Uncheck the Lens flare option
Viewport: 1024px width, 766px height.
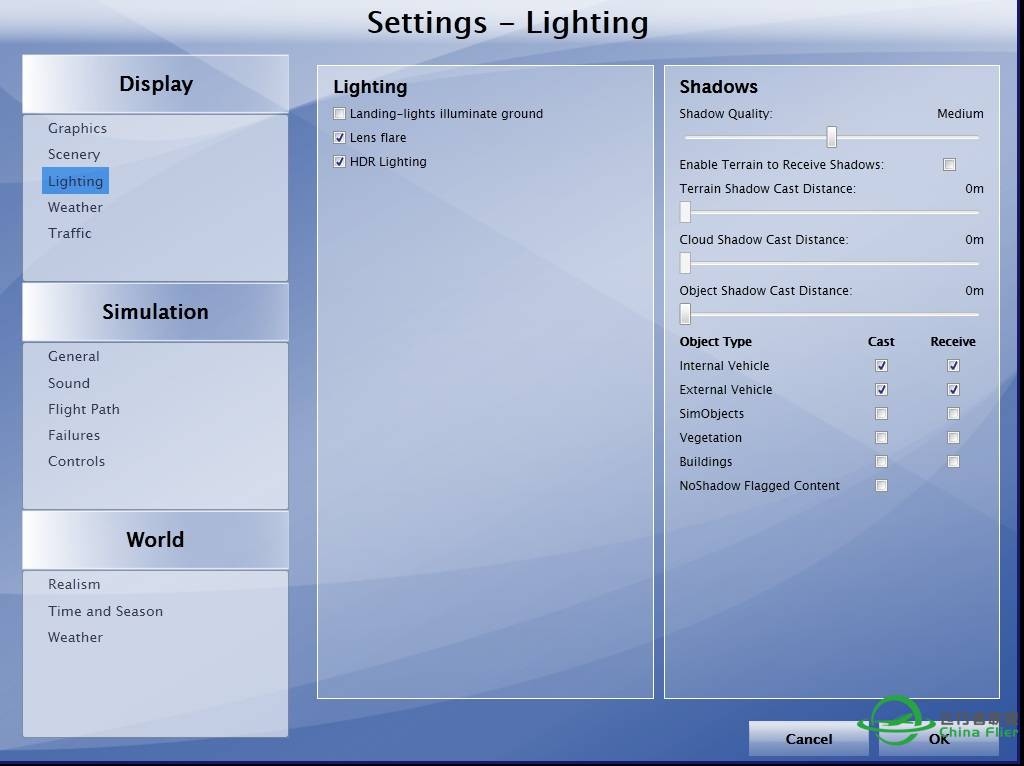340,138
